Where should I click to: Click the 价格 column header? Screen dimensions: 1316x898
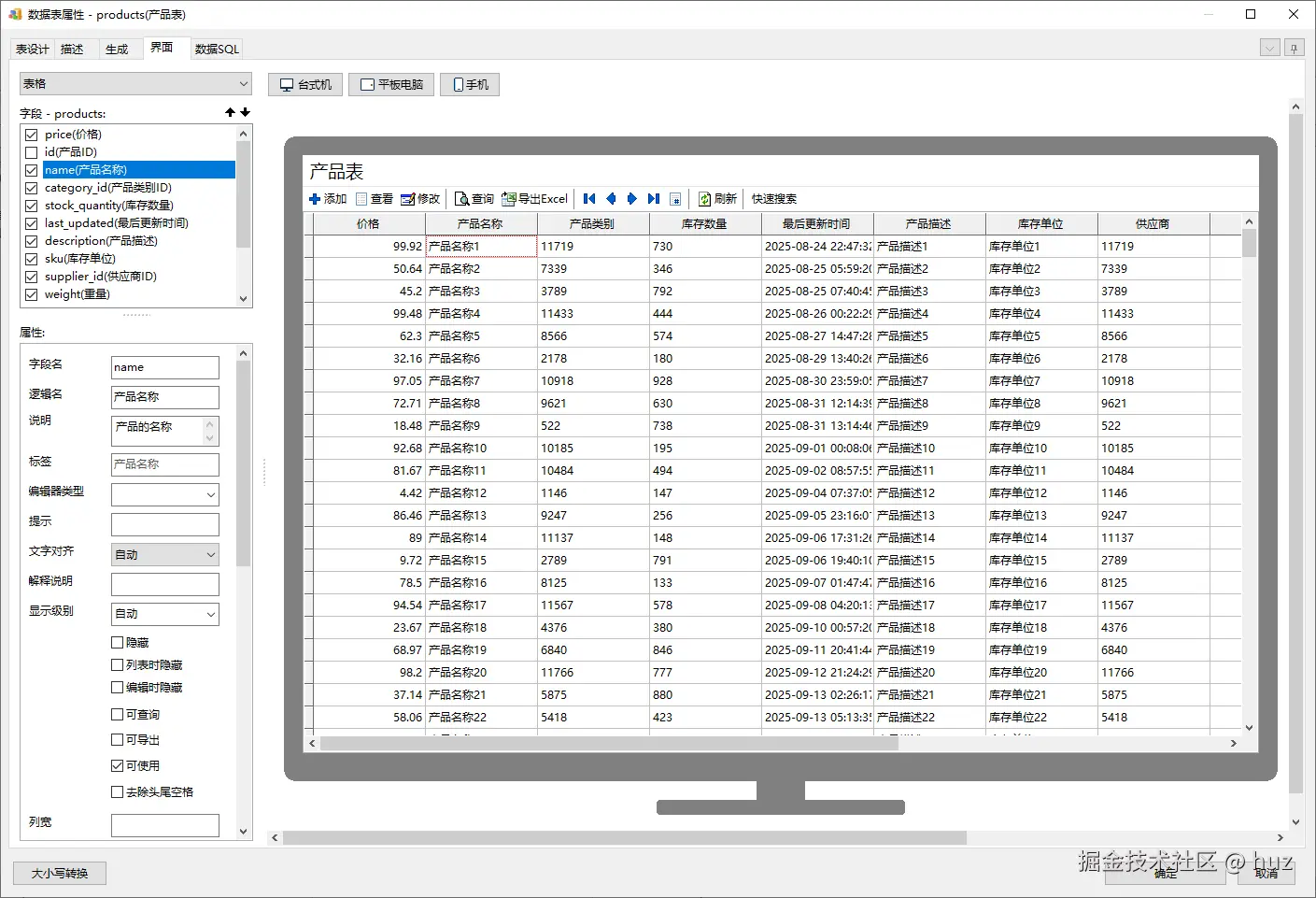[x=369, y=224]
